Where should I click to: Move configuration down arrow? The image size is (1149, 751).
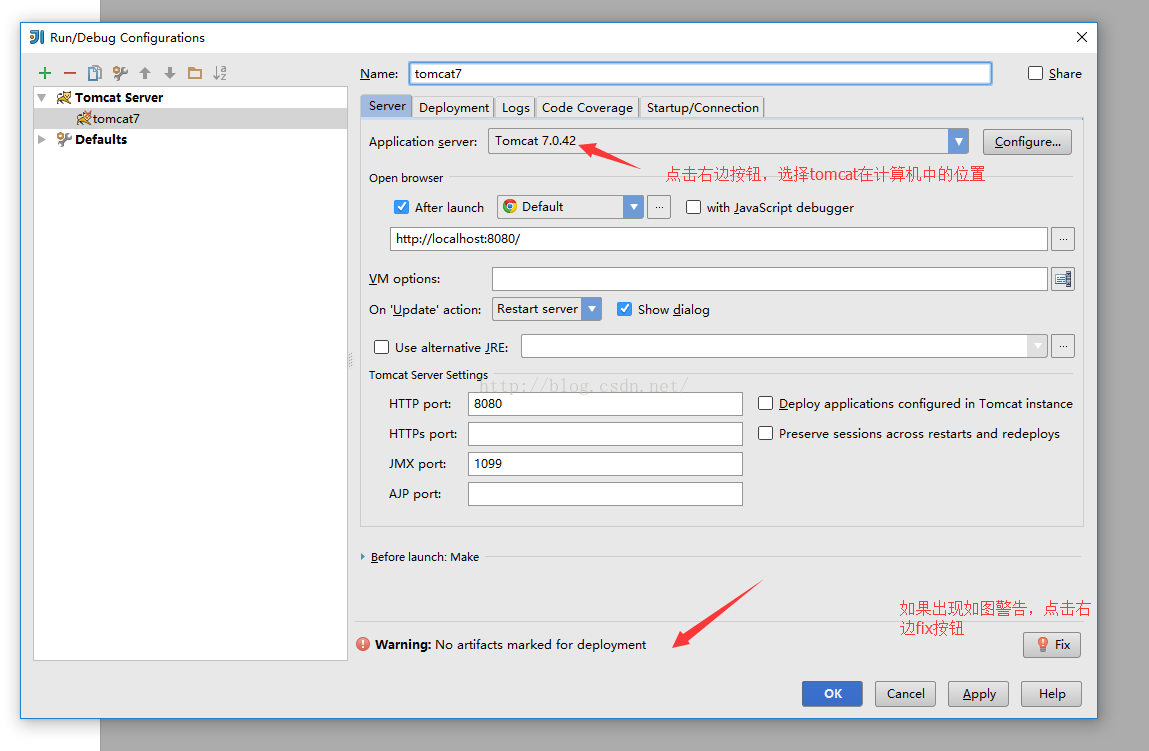(x=170, y=73)
